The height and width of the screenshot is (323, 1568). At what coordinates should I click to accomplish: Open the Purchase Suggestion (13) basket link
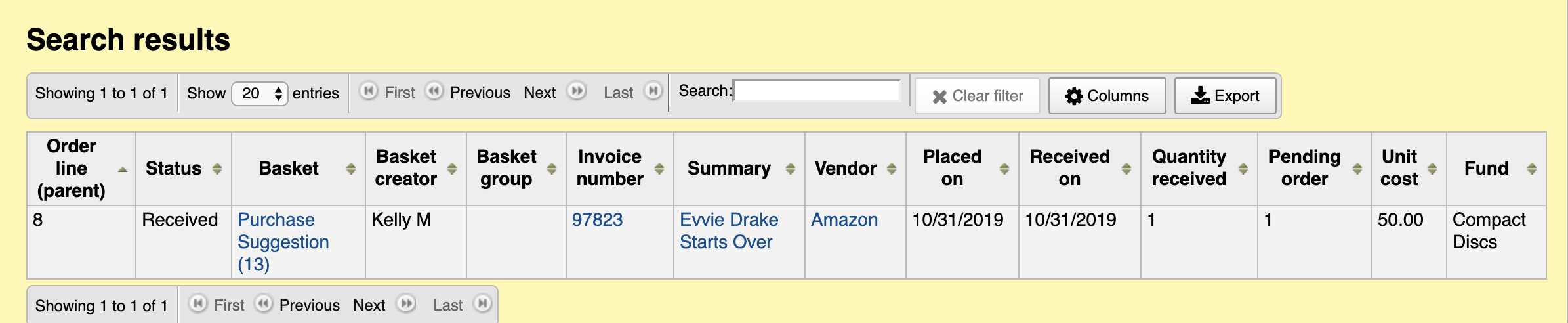tap(283, 242)
